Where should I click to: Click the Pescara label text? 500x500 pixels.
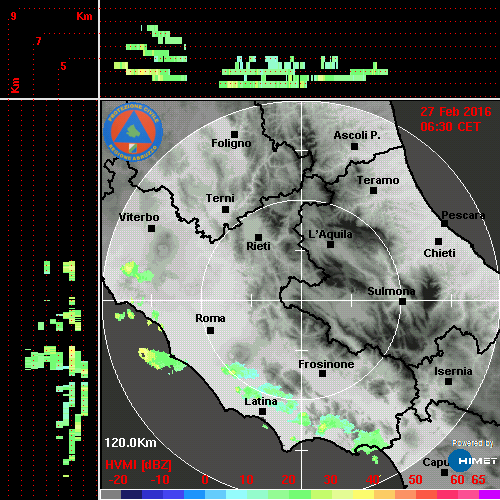pos(463,215)
